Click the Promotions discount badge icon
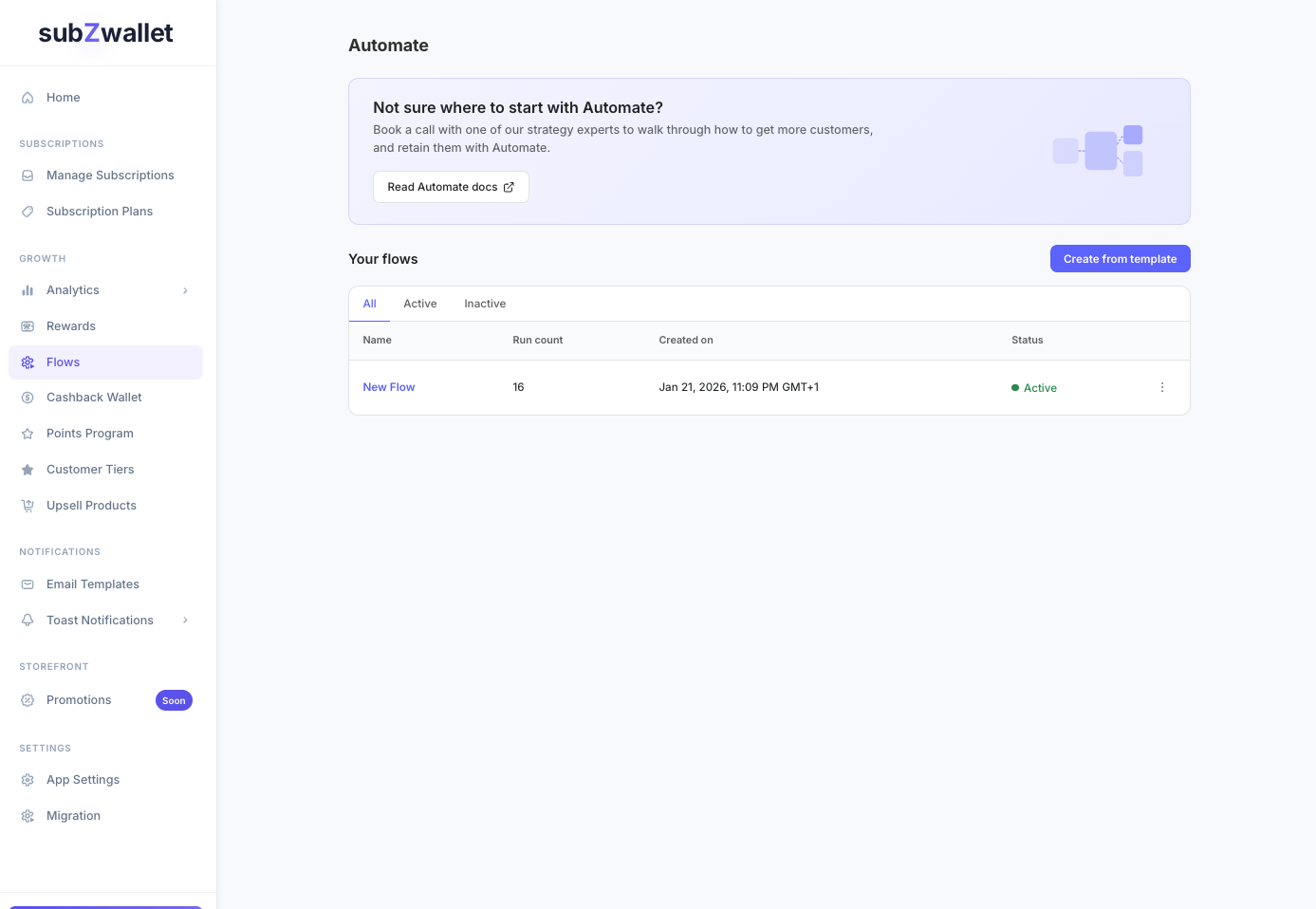 pos(28,700)
